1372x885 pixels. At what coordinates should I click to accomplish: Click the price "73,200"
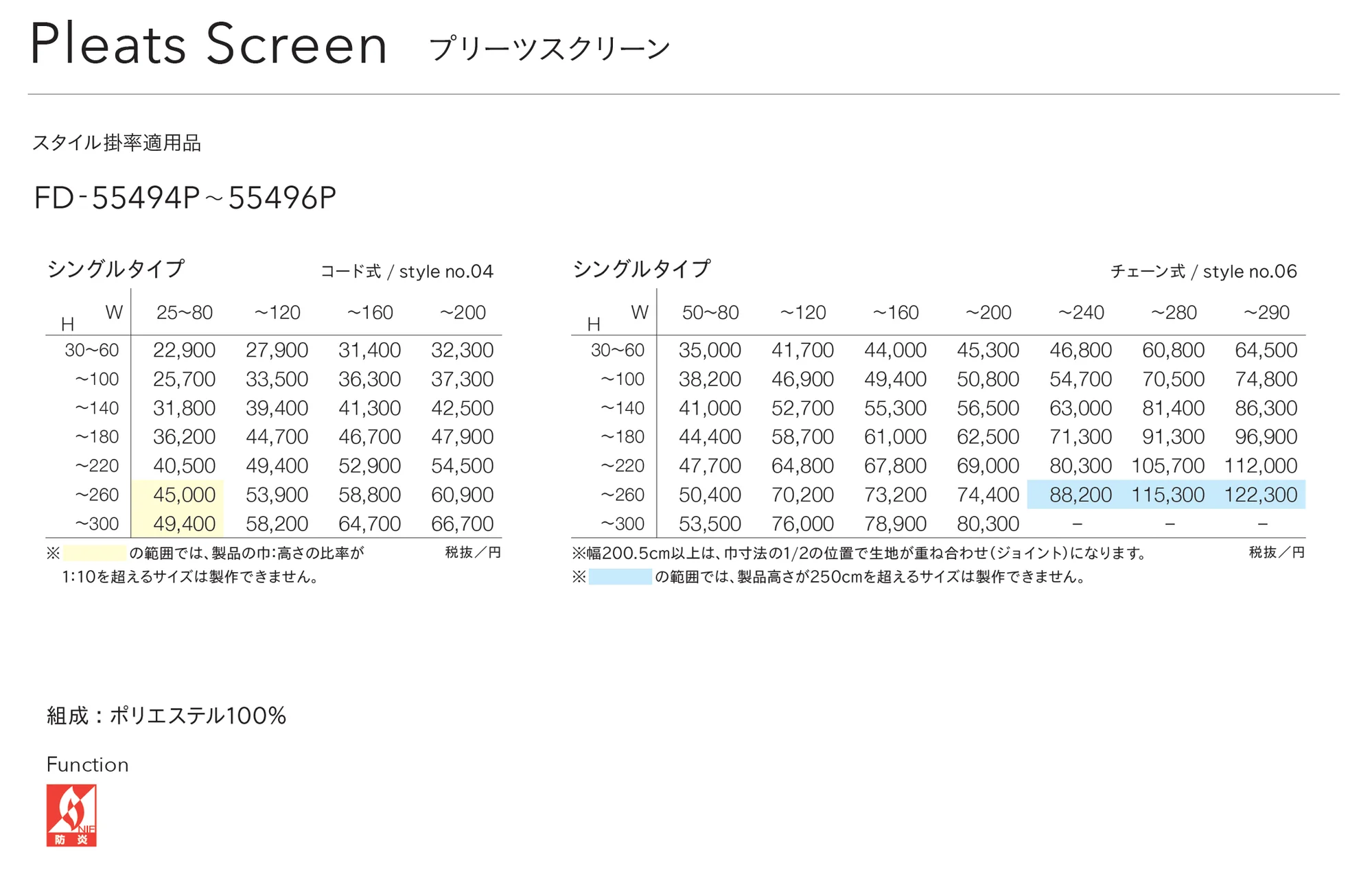pyautogui.click(x=895, y=495)
